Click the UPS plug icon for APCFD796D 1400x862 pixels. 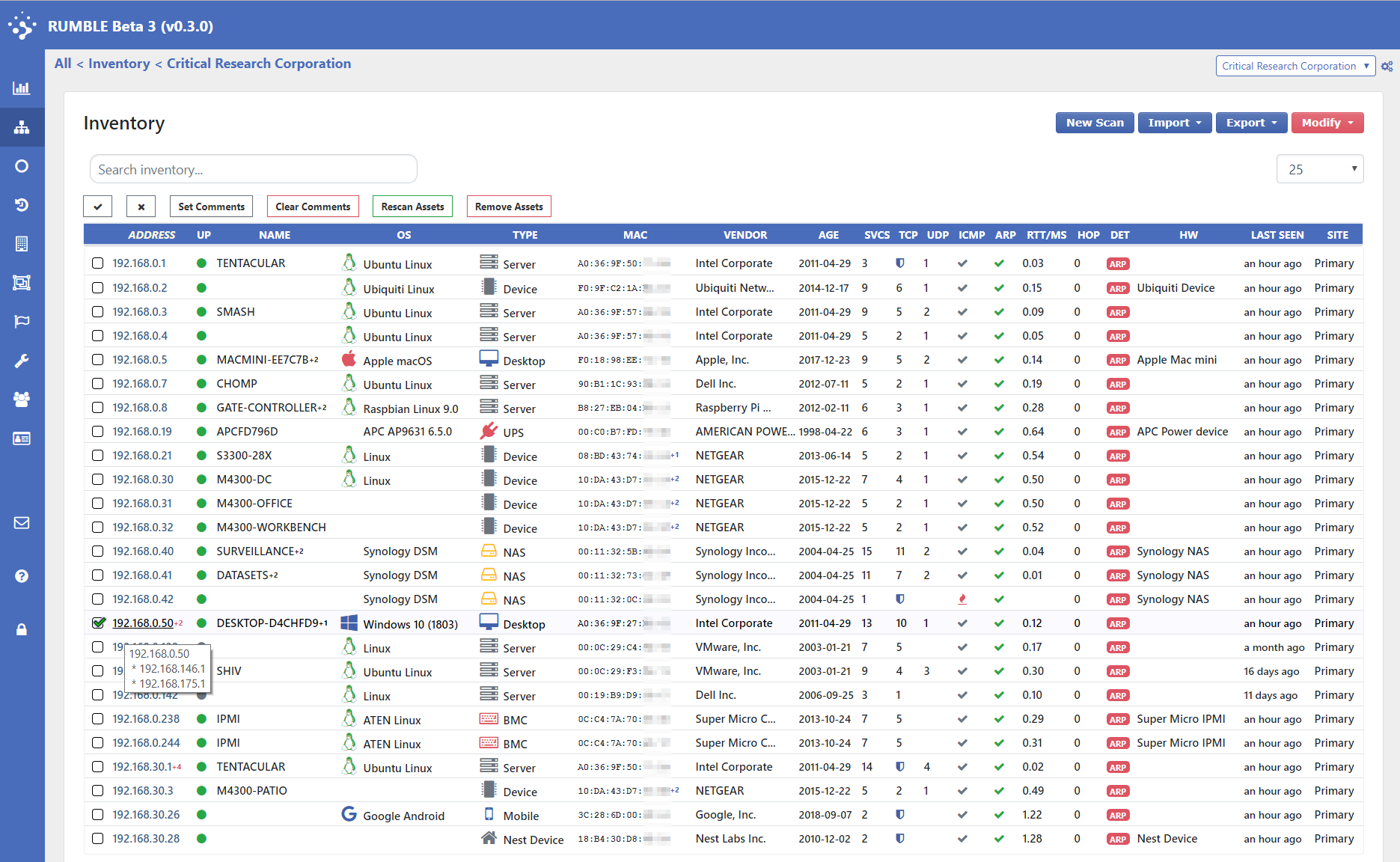[x=489, y=431]
